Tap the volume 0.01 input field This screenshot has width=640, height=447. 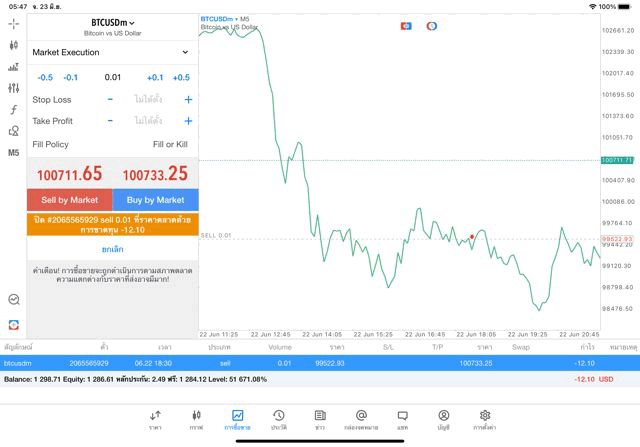(x=112, y=77)
